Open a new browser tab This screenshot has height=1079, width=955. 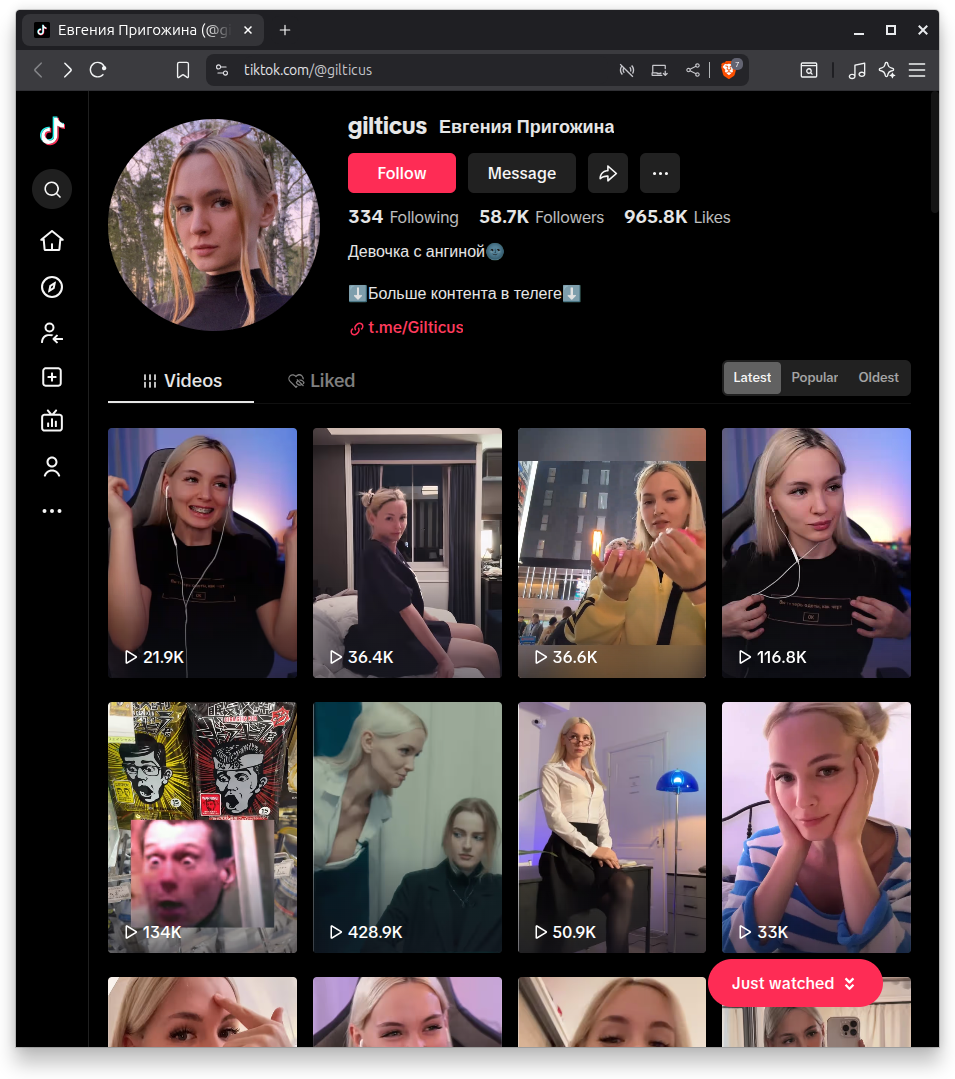pyautogui.click(x=285, y=30)
